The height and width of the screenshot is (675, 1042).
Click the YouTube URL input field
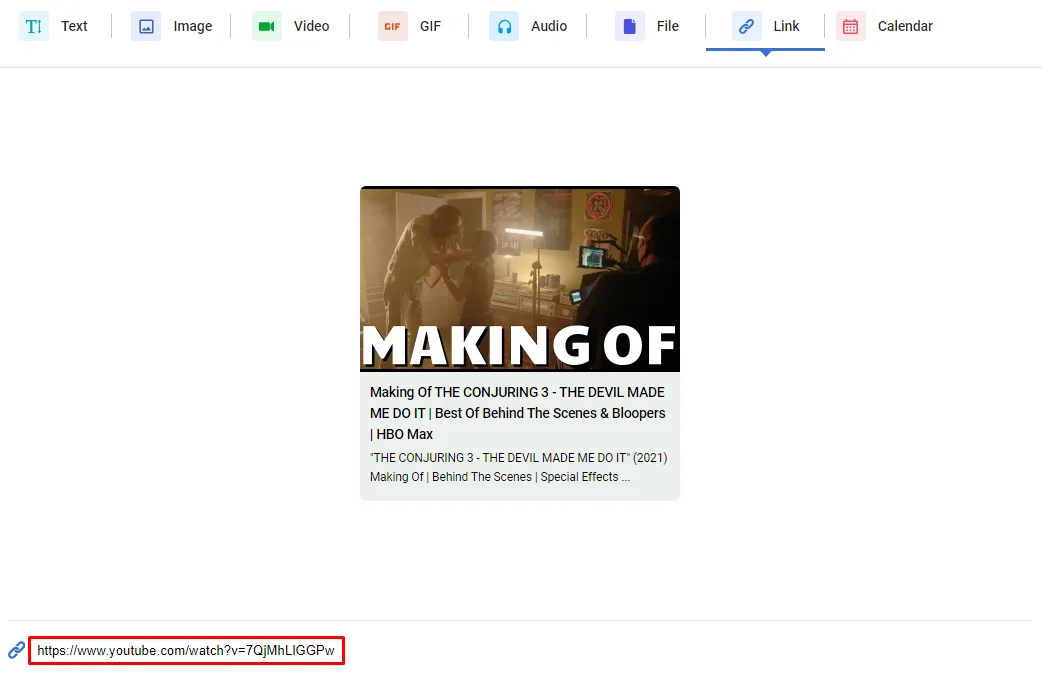click(187, 650)
